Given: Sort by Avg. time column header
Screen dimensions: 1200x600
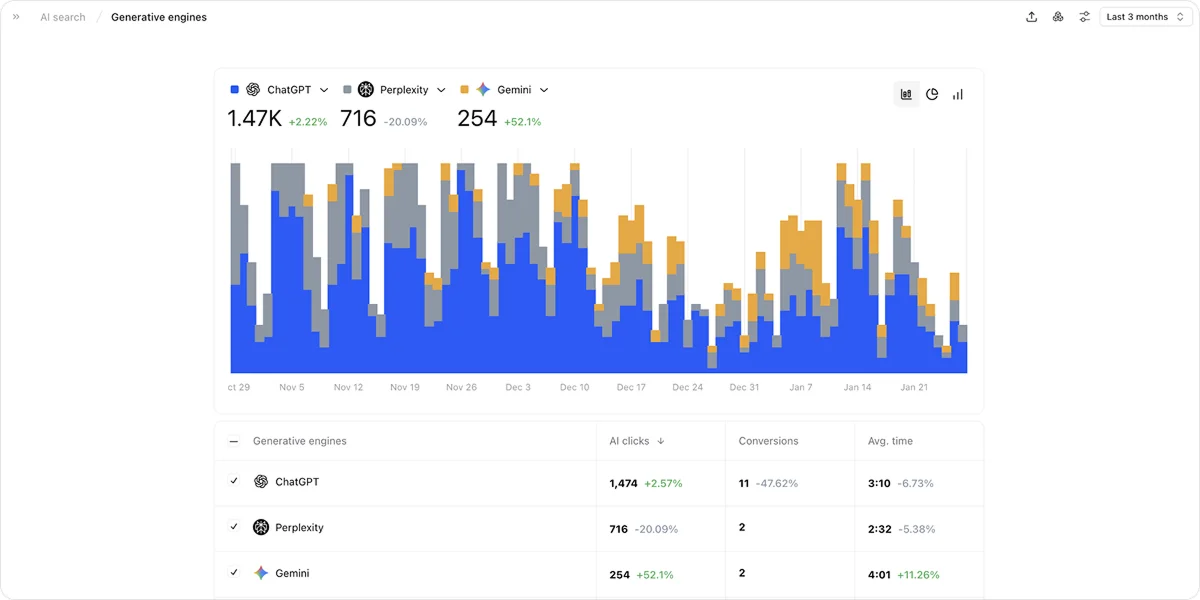Looking at the screenshot, I should click(x=890, y=441).
